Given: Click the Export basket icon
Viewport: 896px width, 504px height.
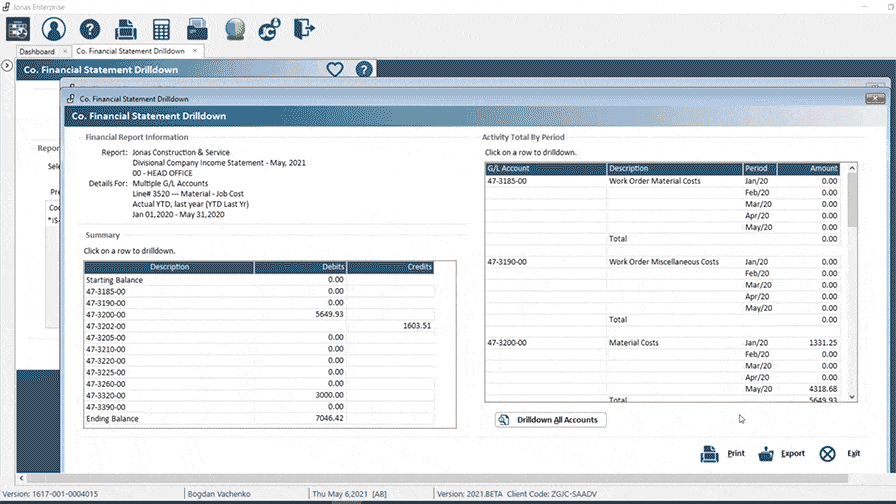Looking at the screenshot, I should click(x=766, y=454).
